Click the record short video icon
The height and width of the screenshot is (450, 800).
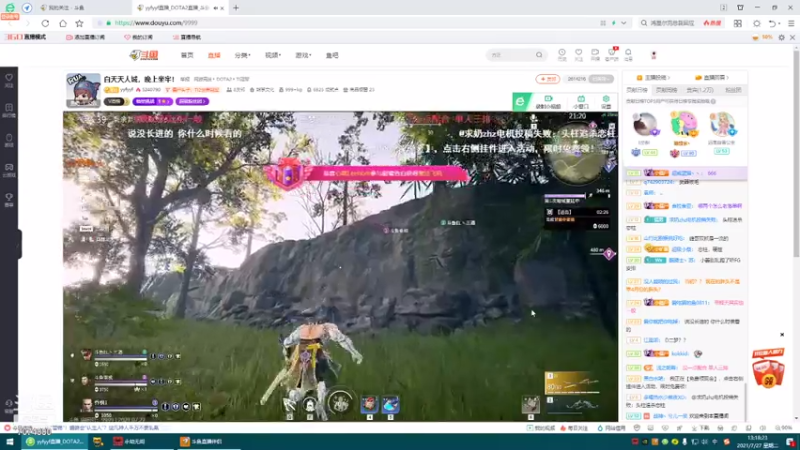(x=548, y=102)
